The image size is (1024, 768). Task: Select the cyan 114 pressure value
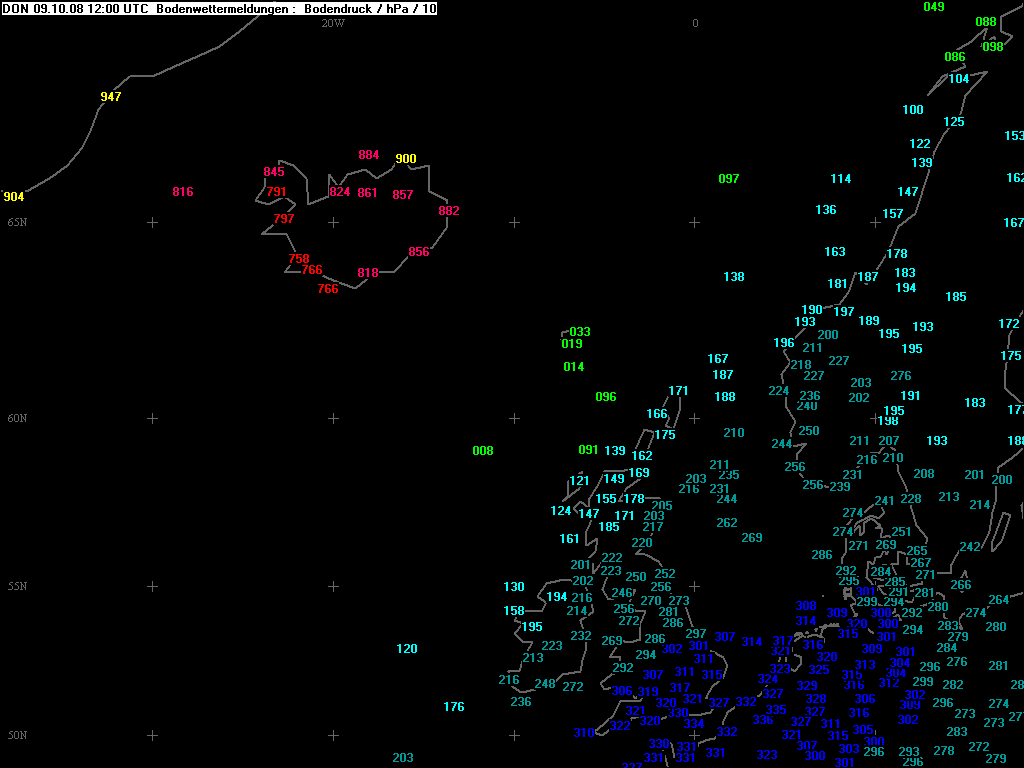click(841, 179)
